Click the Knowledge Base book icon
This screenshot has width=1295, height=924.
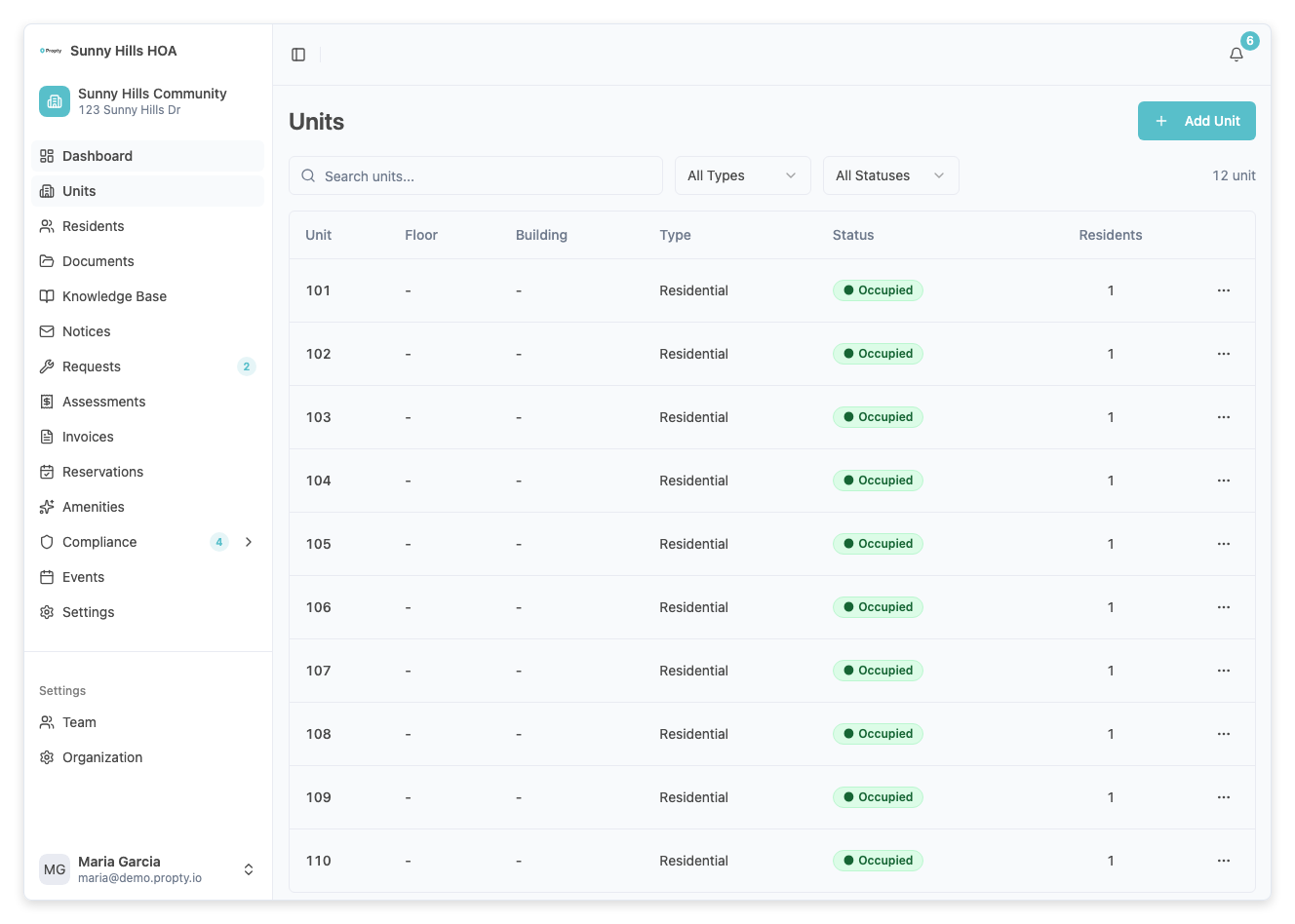point(47,296)
